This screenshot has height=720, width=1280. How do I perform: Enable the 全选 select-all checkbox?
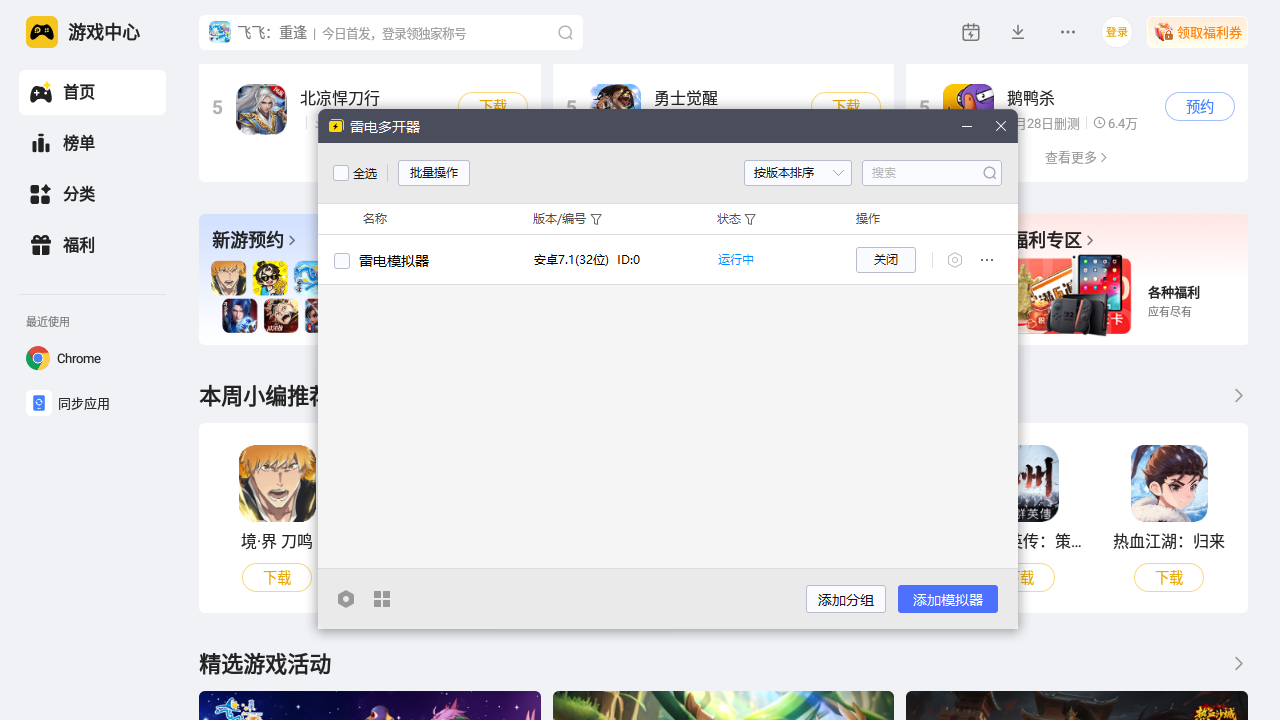(340, 172)
